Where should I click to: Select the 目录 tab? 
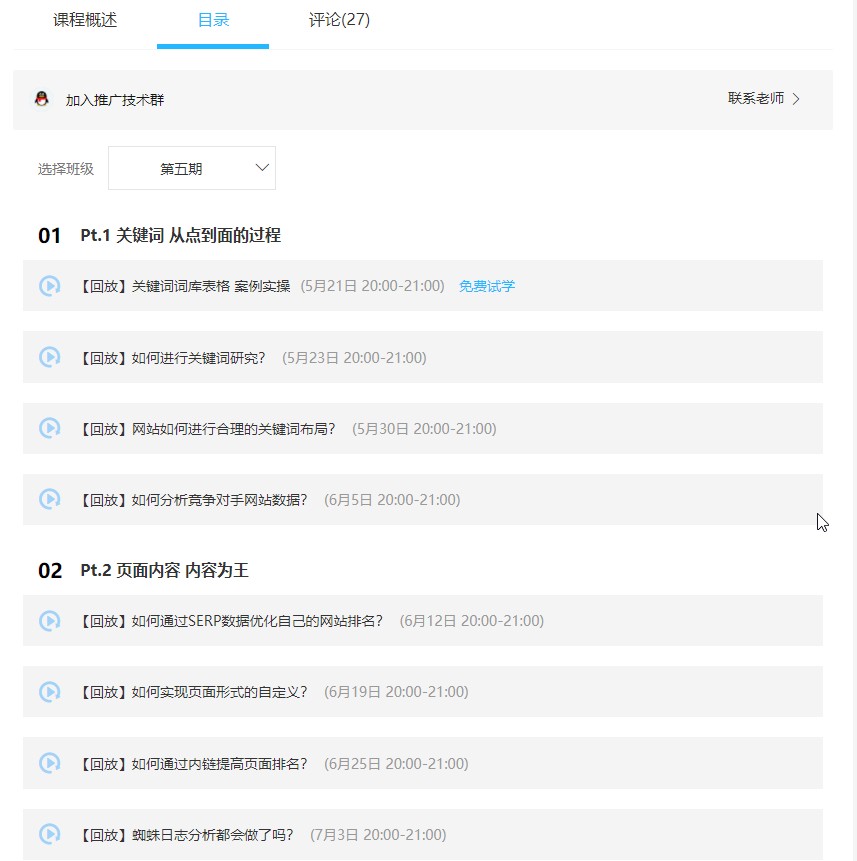tap(213, 20)
